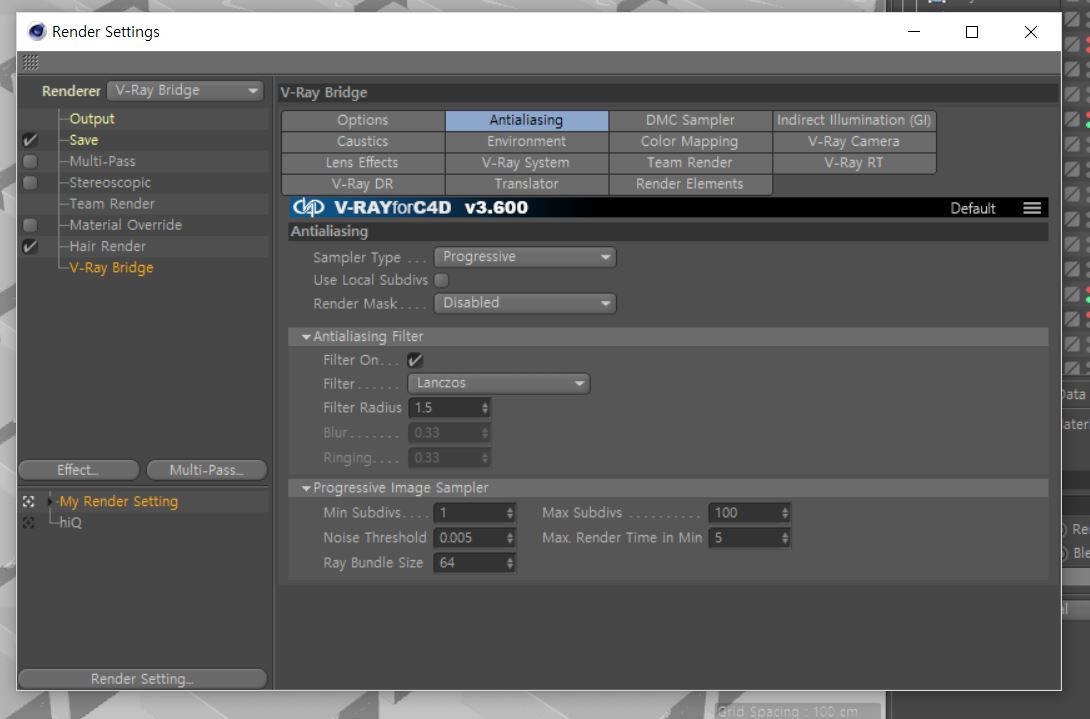Open the Sampler Type dropdown
This screenshot has height=719, width=1090.
pos(525,257)
